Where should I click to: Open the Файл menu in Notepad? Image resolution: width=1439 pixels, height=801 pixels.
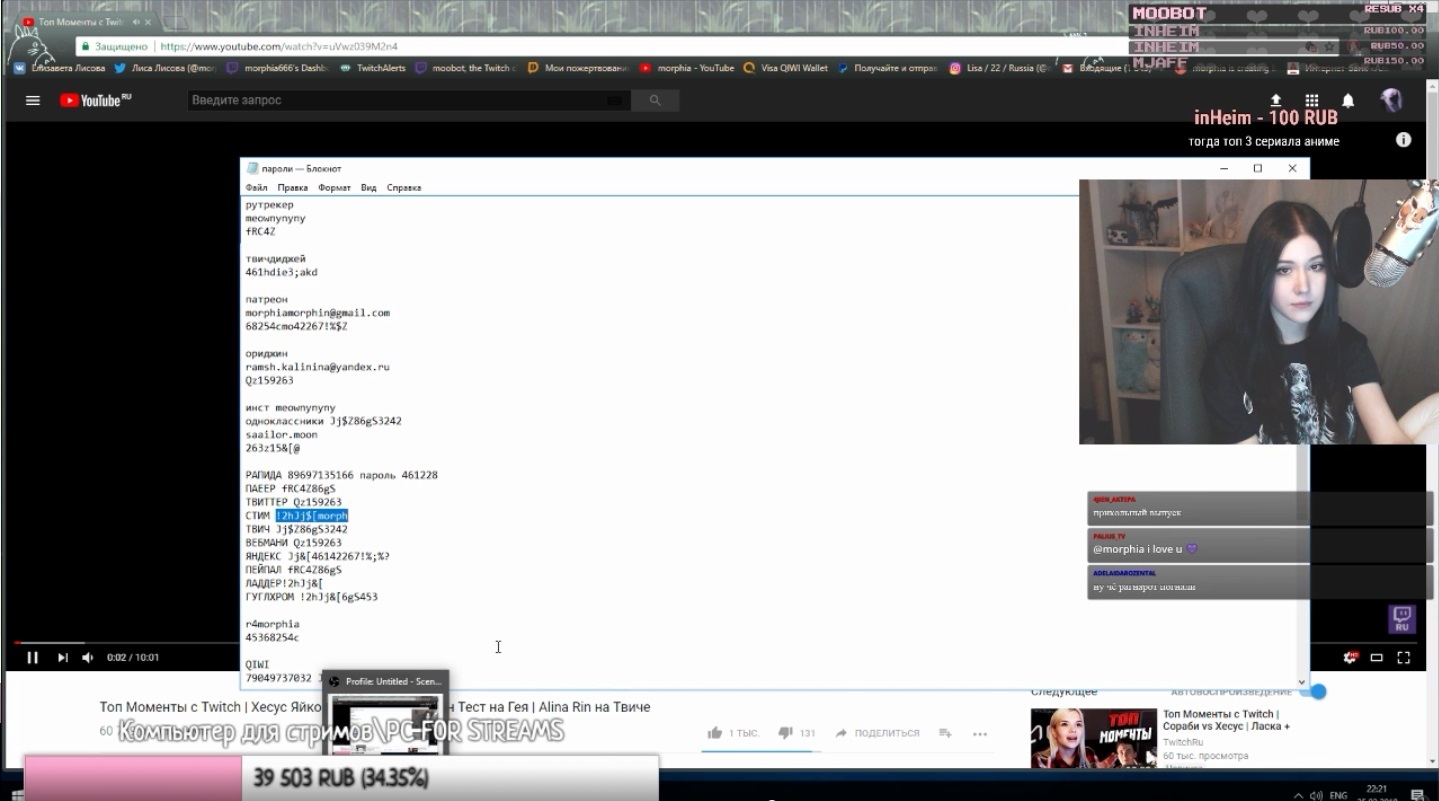pos(256,187)
